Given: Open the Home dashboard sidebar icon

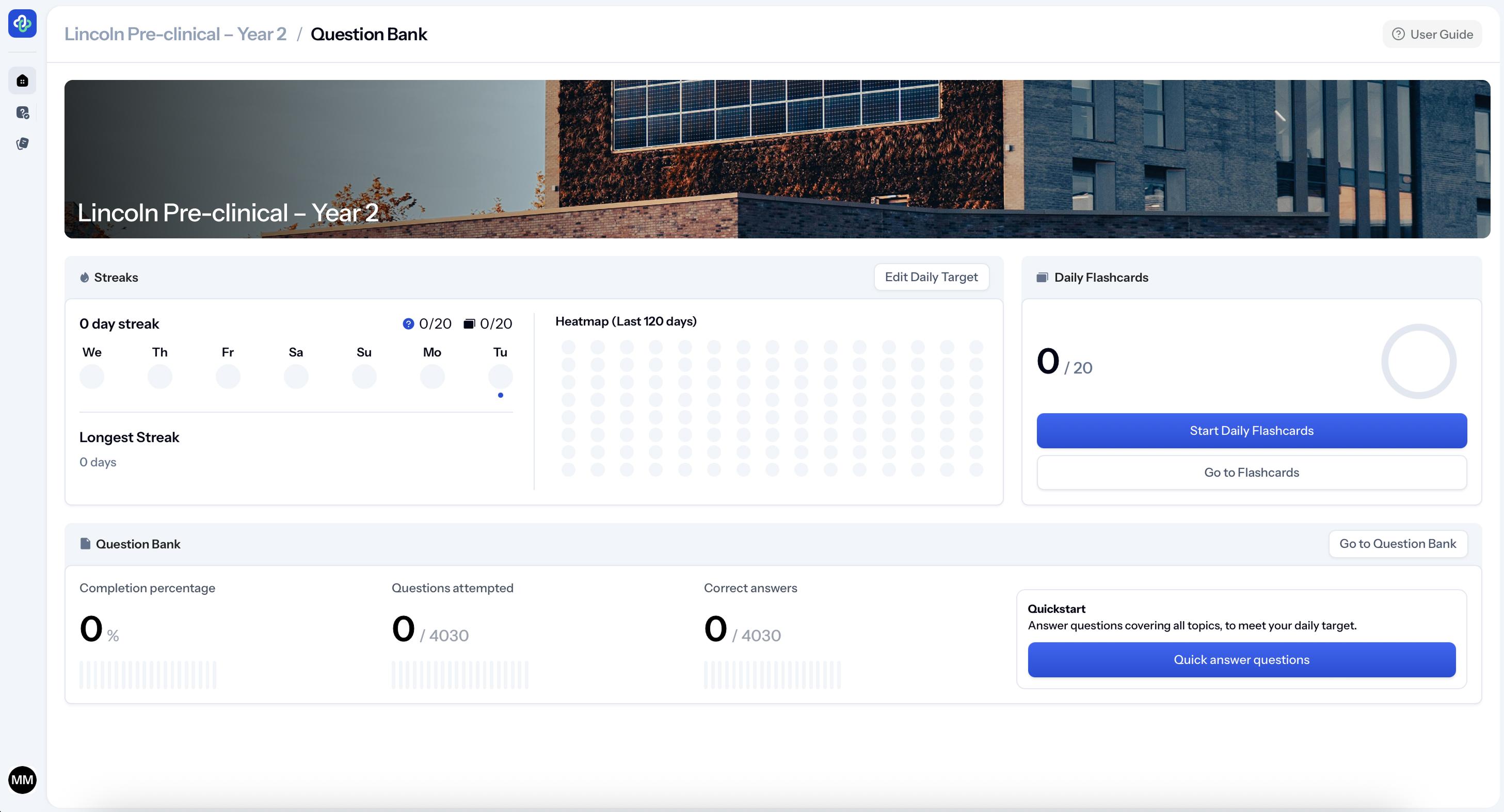Looking at the screenshot, I should tap(22, 80).
